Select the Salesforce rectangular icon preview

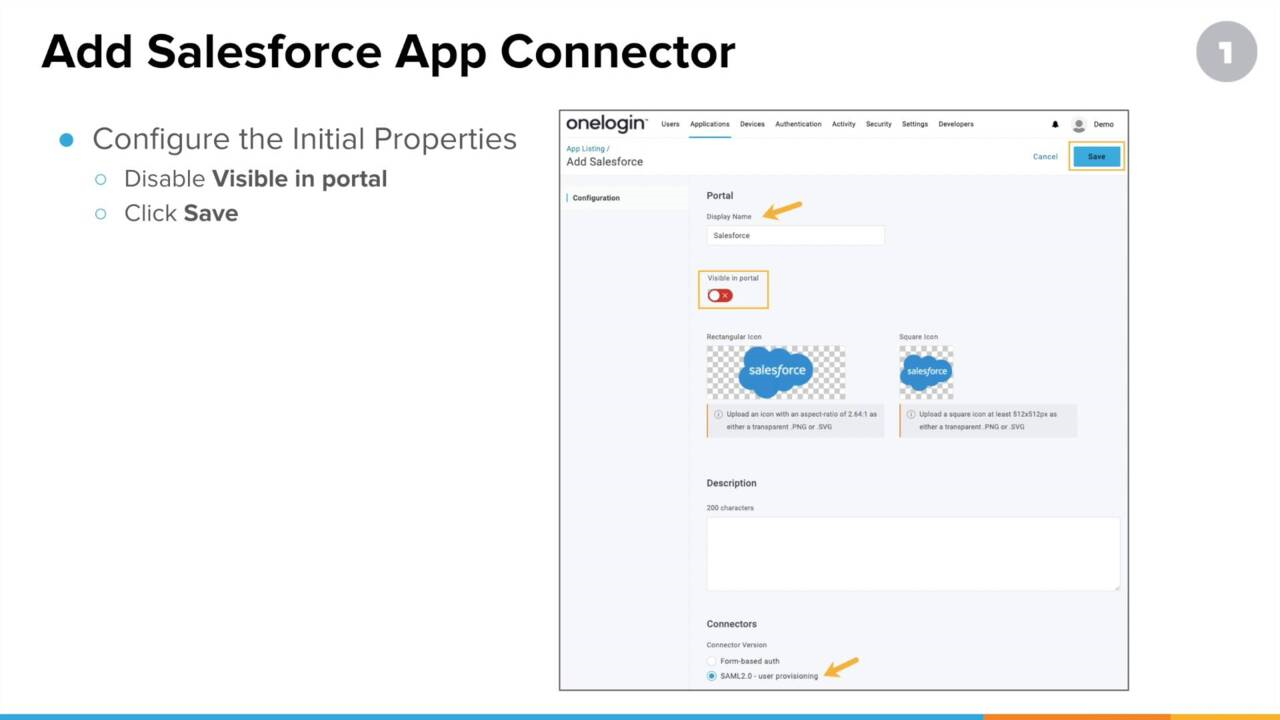[x=776, y=370]
